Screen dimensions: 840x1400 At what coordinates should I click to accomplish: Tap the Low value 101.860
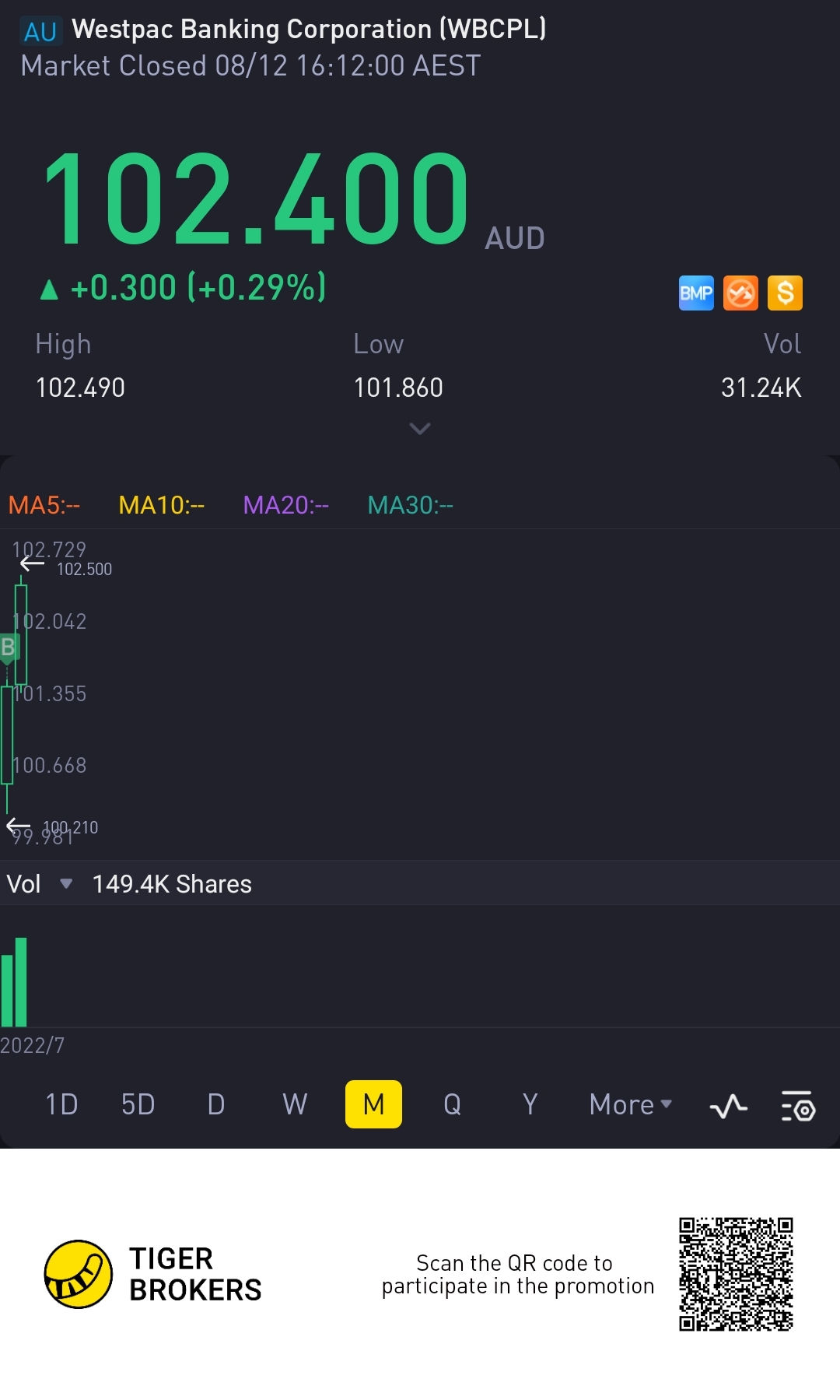click(x=398, y=388)
